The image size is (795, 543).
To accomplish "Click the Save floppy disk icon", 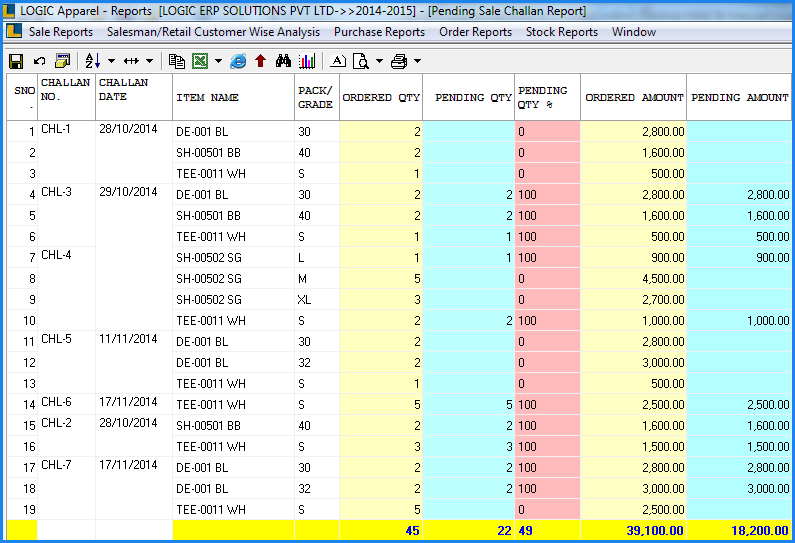I will (x=16, y=61).
